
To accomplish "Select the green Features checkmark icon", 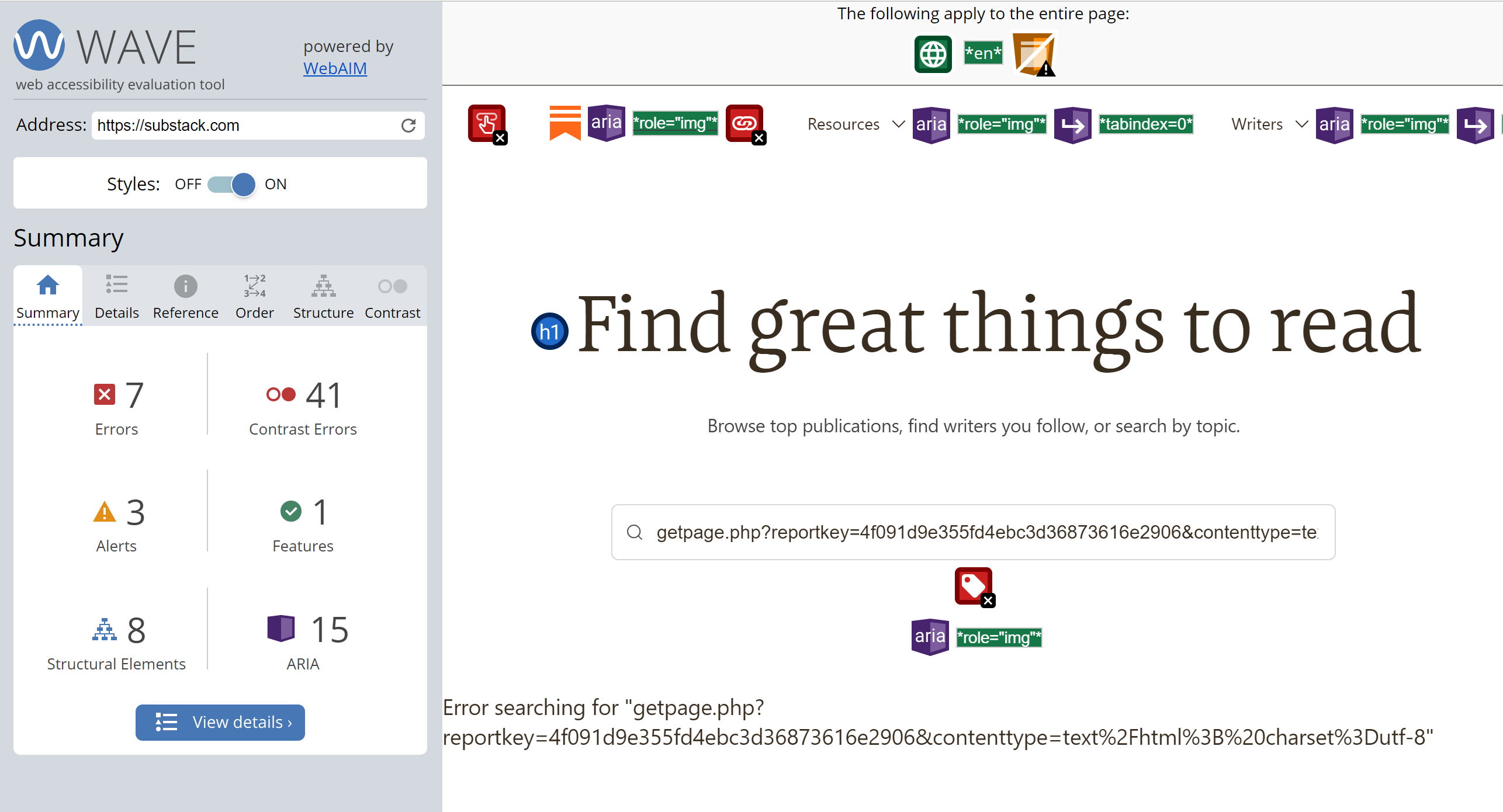I will pos(291,512).
